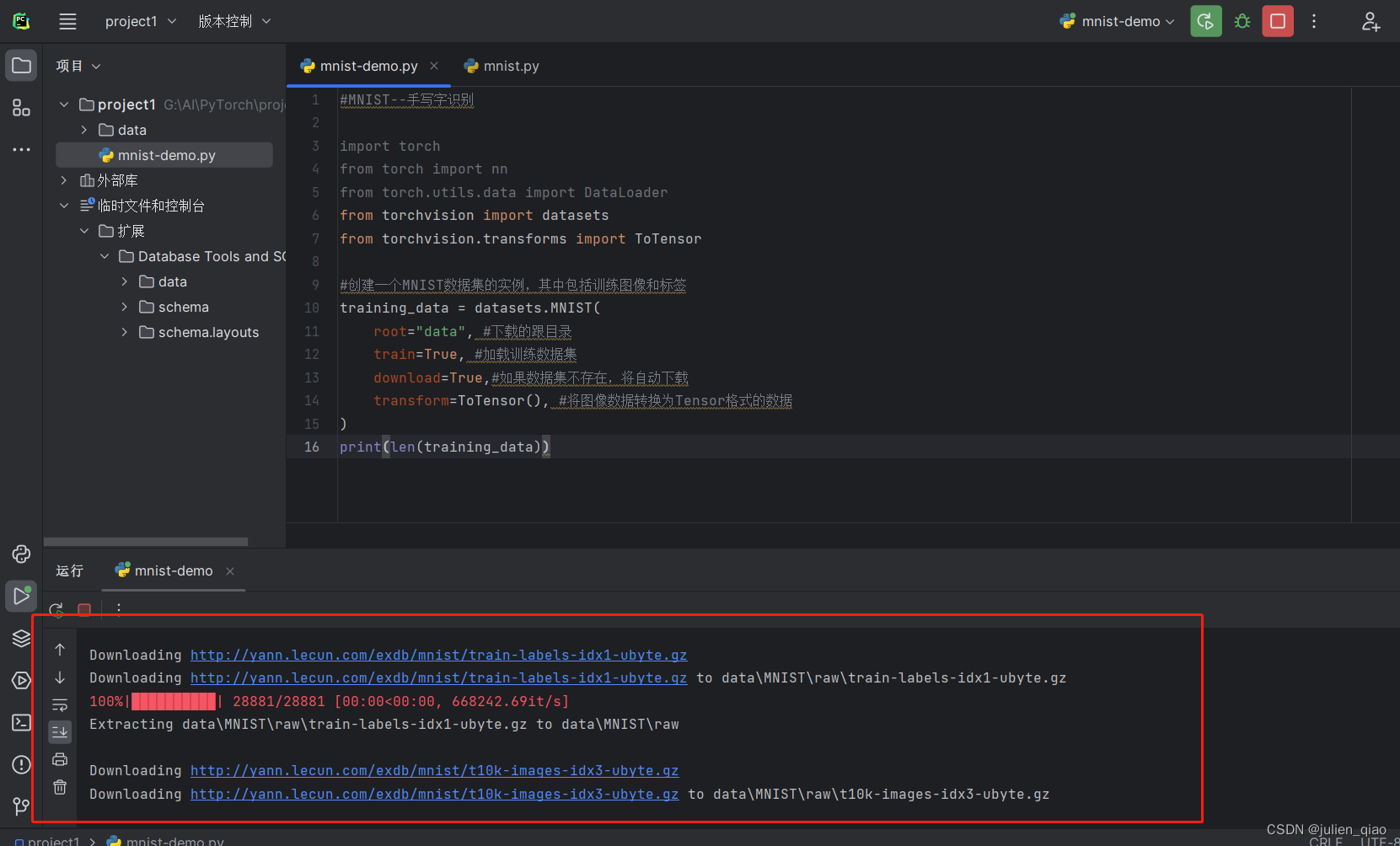The image size is (1400, 846).
Task: Clear console with the trash icon
Action: 60,787
